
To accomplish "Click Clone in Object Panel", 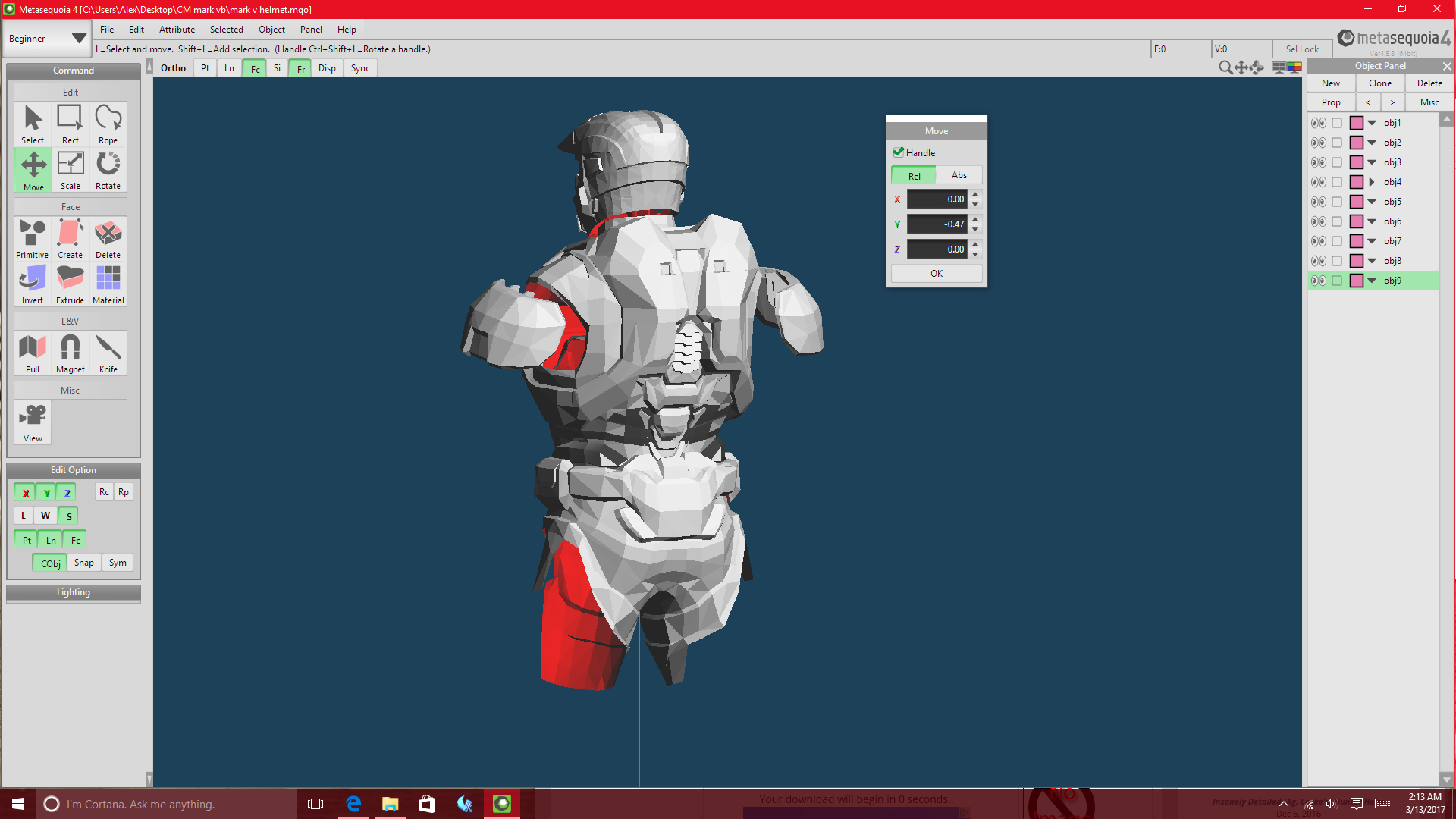I will 1380,83.
